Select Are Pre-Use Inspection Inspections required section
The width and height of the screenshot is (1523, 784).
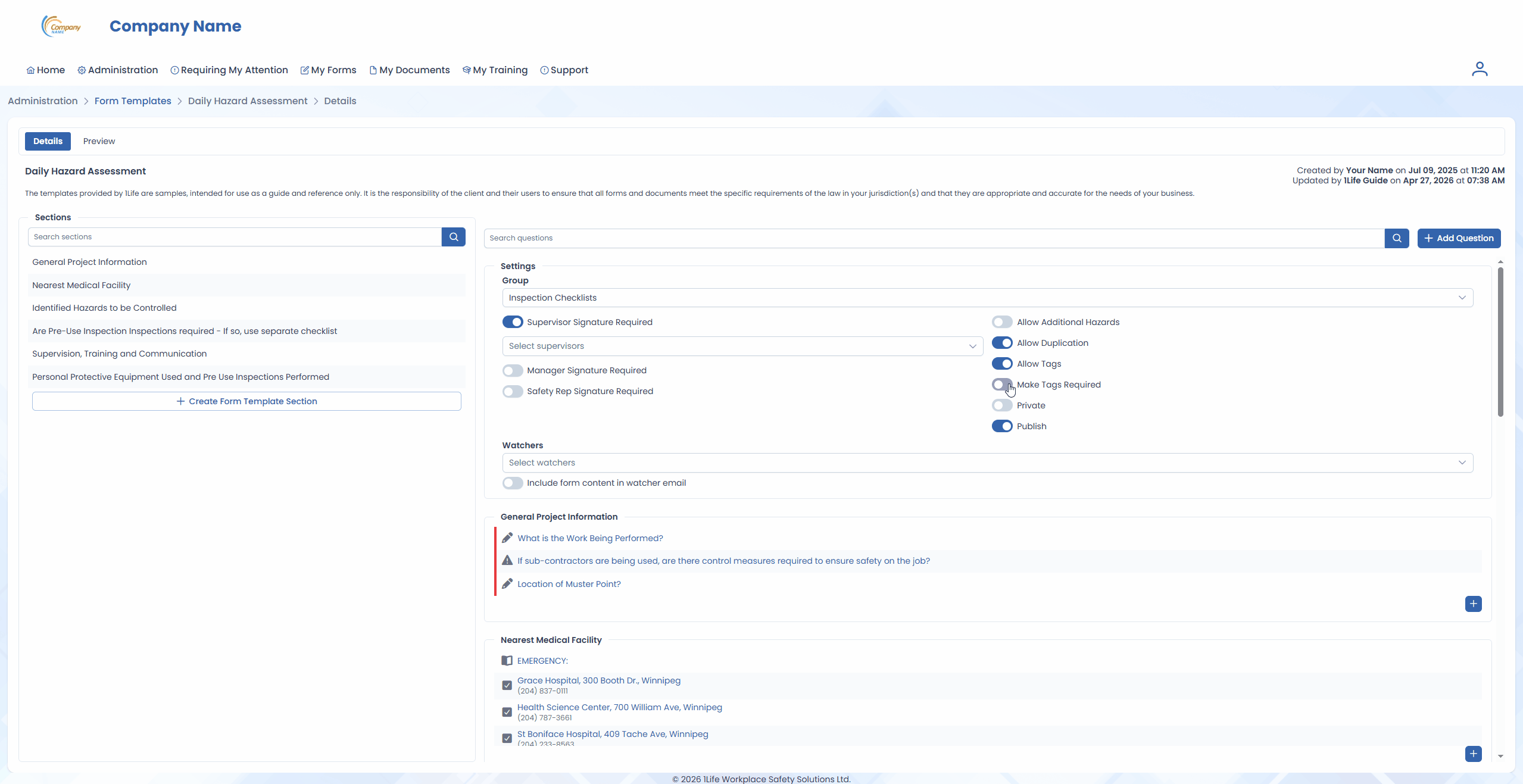(246, 331)
